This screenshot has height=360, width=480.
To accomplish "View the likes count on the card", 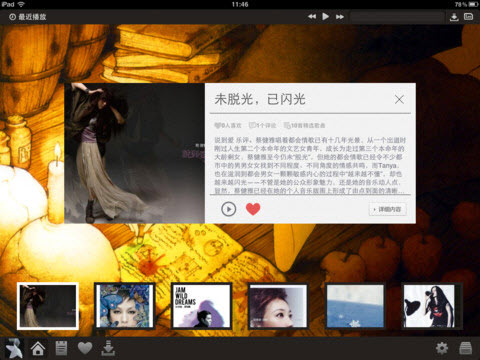I will [228, 126].
